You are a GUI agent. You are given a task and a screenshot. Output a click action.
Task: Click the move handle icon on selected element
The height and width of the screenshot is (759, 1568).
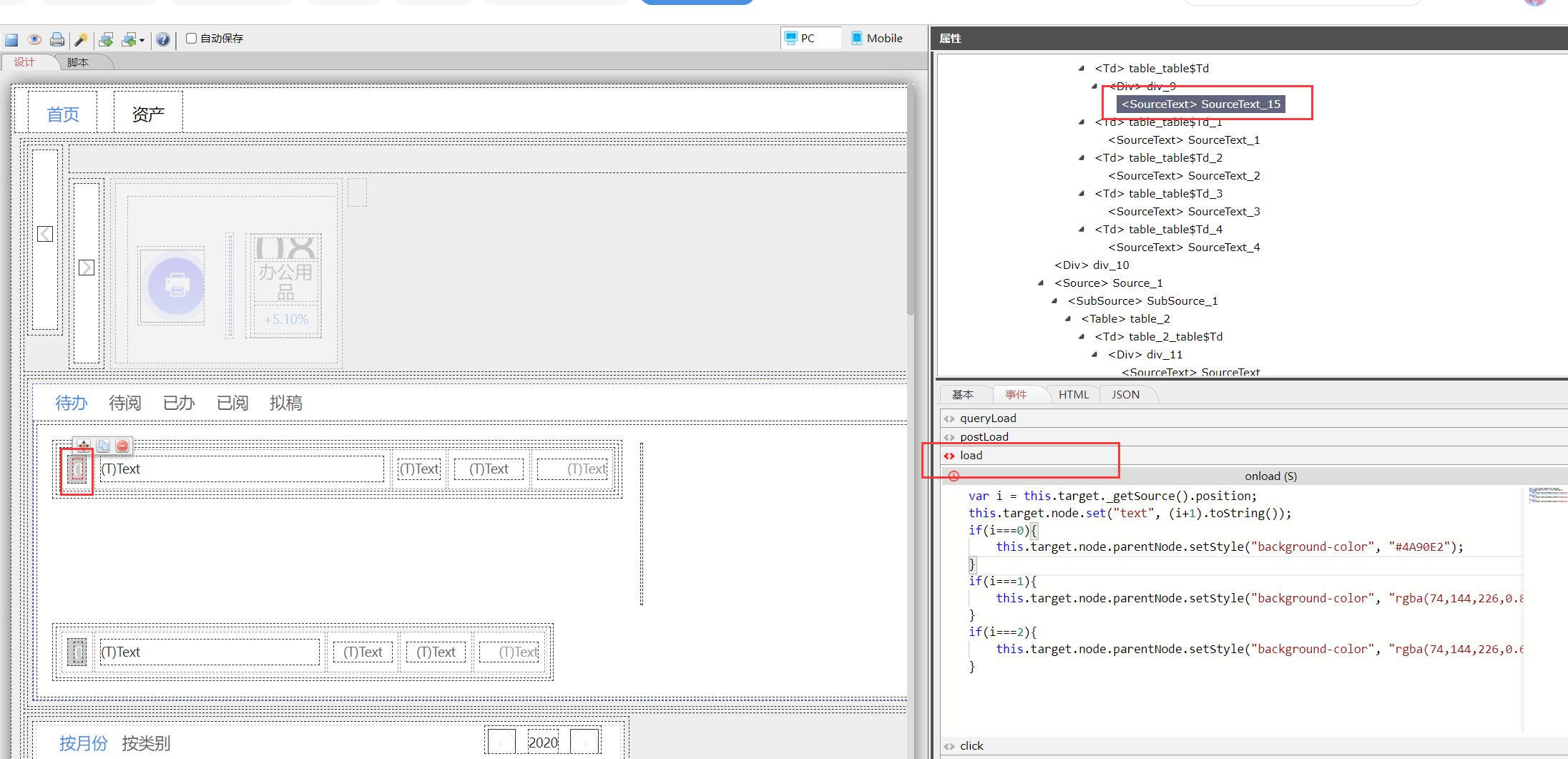[x=84, y=446]
